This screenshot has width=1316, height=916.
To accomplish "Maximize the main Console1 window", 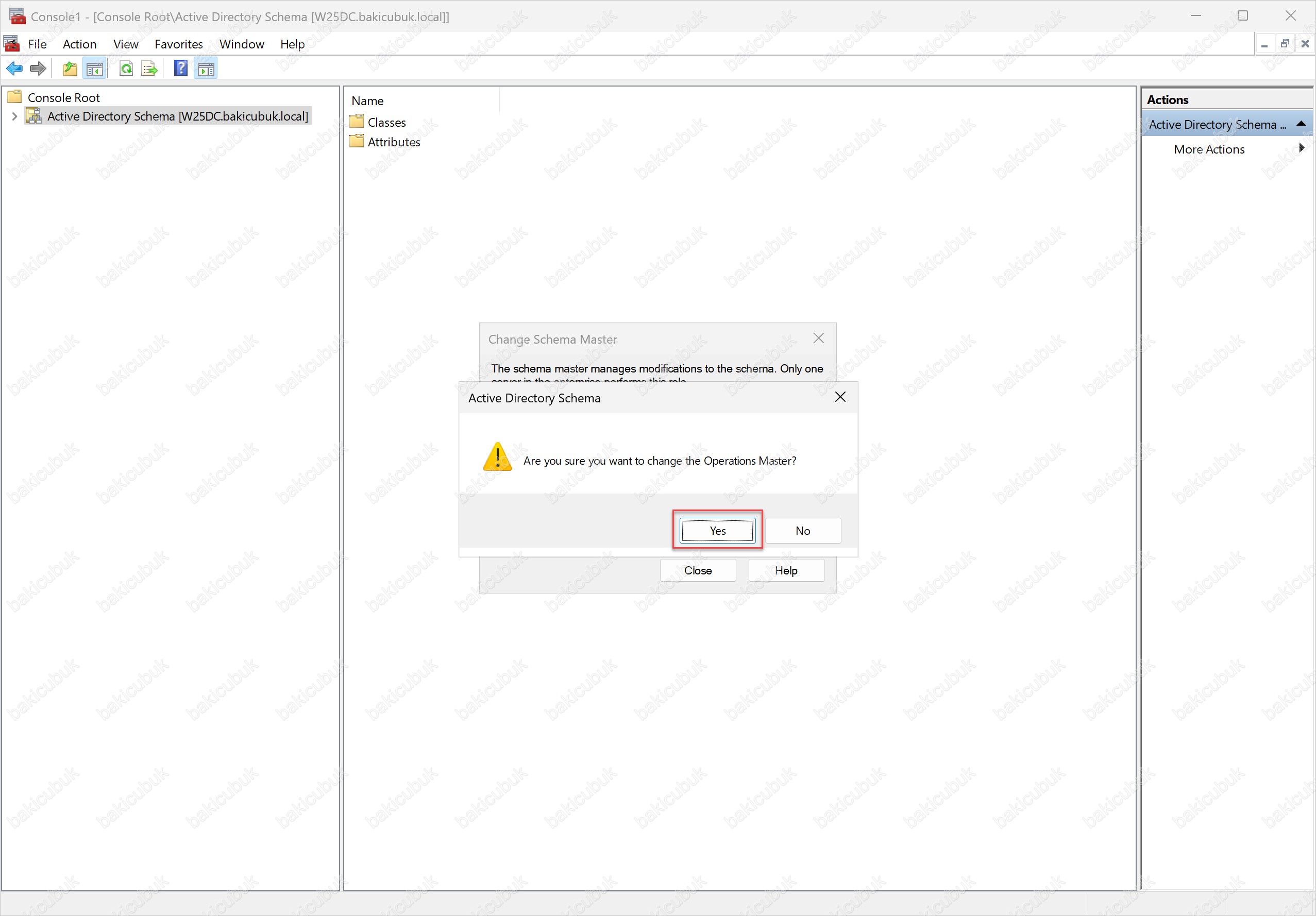I will 1243,15.
